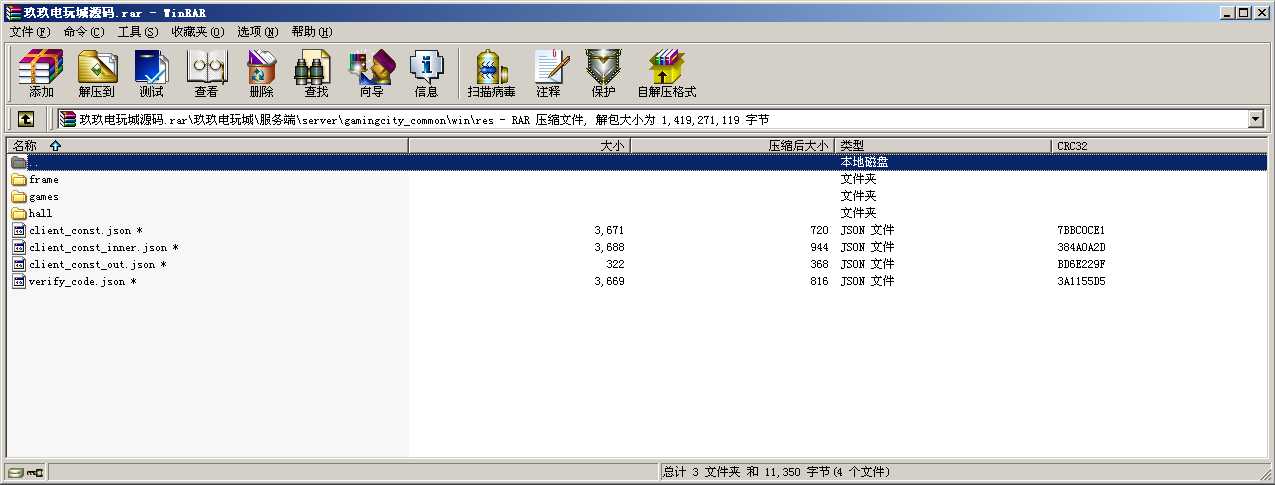Click the 自解压格式 (SFX) toolbar icon
The image size is (1275, 485).
coord(667,74)
